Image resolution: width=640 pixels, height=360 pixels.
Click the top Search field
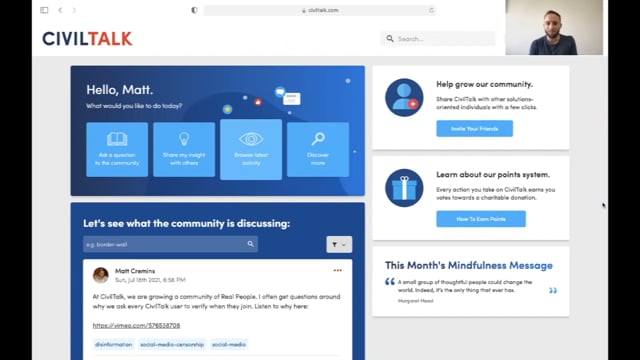point(438,39)
